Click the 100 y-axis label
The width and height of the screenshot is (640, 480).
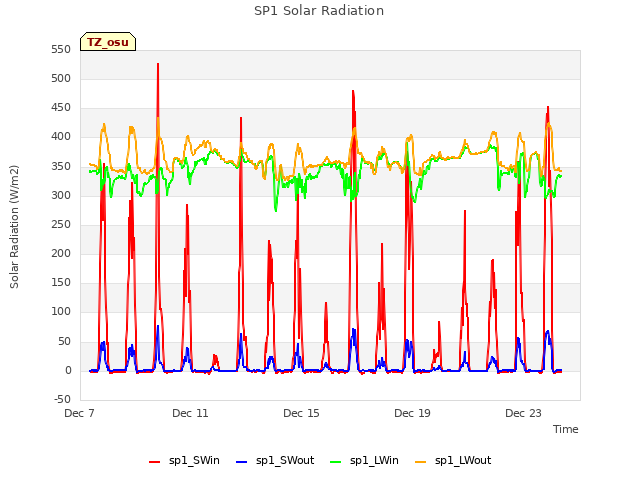pos(61,312)
